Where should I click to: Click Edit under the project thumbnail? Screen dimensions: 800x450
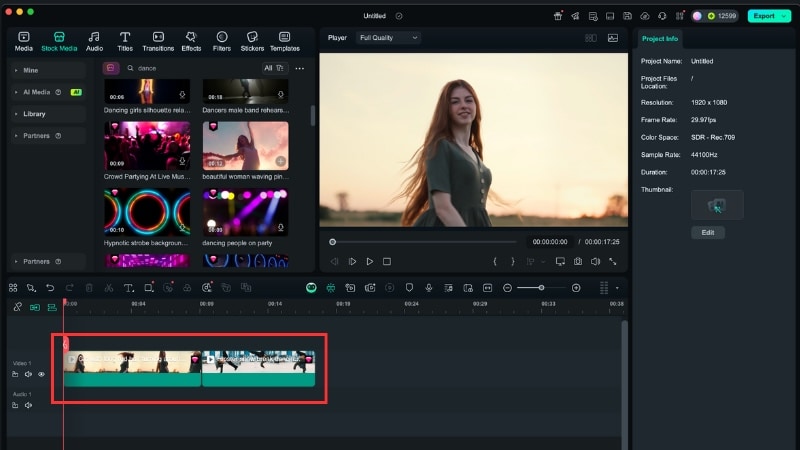(708, 232)
